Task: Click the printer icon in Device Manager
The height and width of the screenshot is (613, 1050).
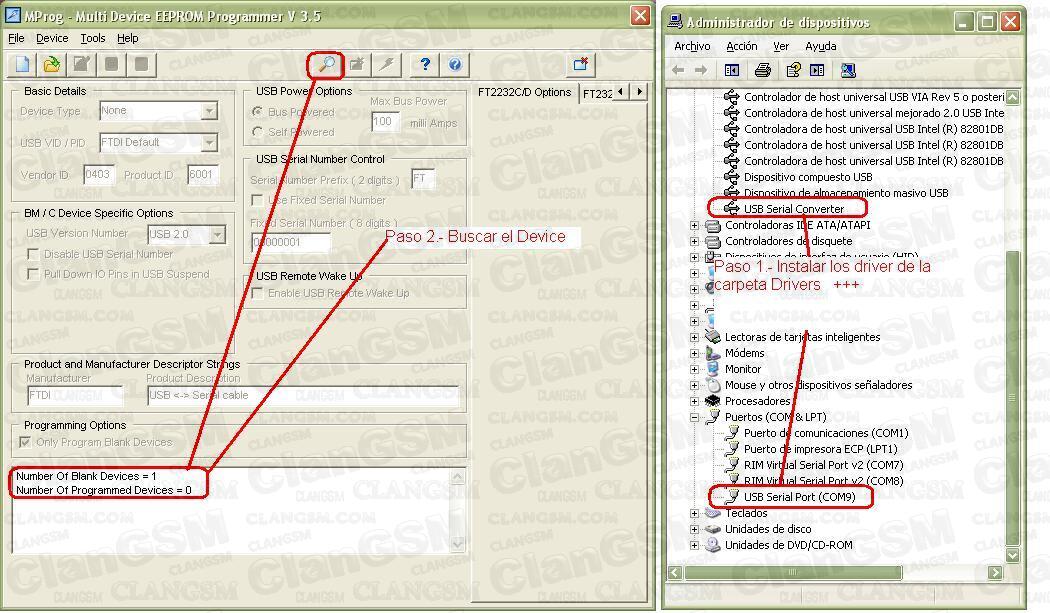Action: click(x=763, y=70)
